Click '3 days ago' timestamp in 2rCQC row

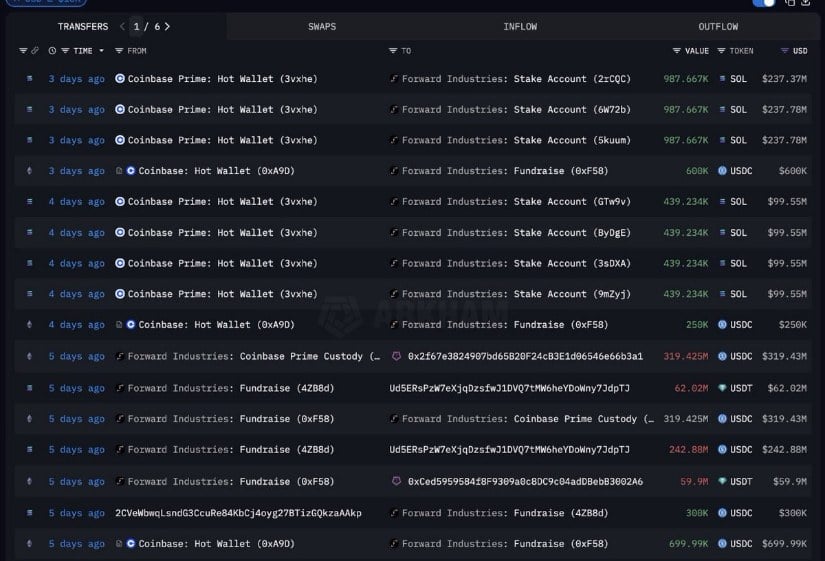(77, 78)
